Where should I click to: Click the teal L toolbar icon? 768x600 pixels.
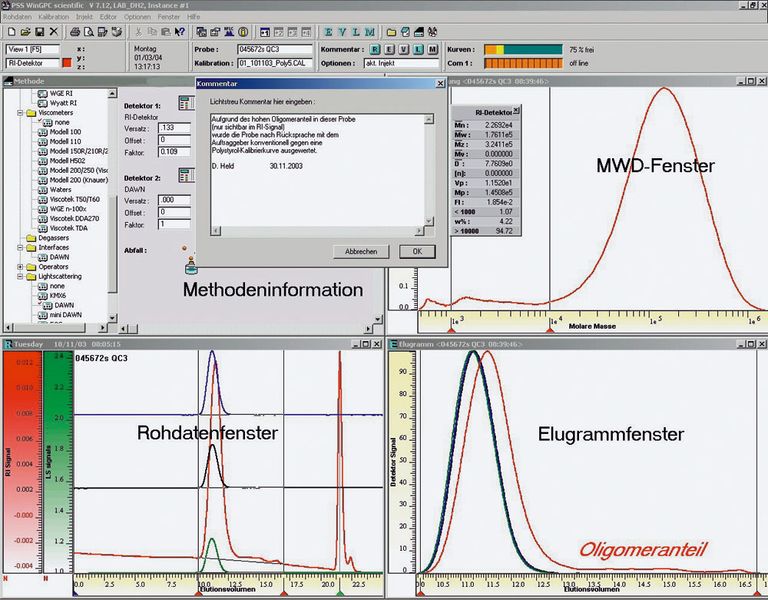coord(356,32)
